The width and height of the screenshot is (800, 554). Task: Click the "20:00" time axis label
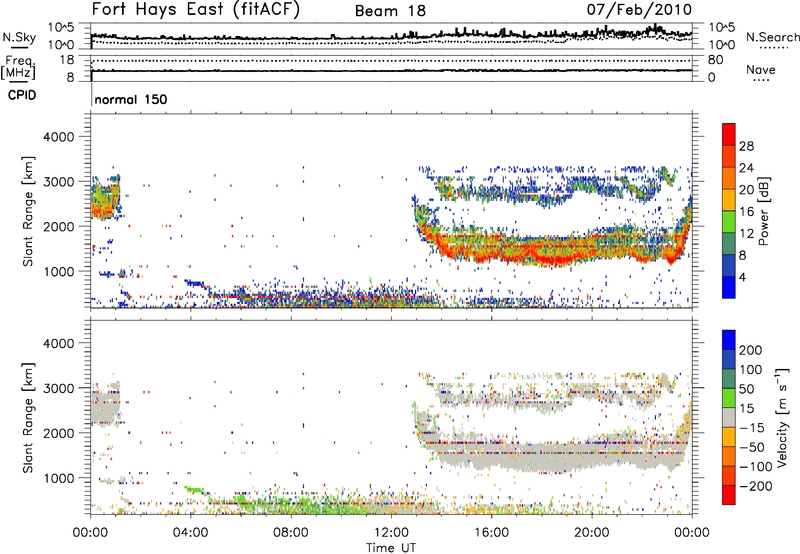591,533
